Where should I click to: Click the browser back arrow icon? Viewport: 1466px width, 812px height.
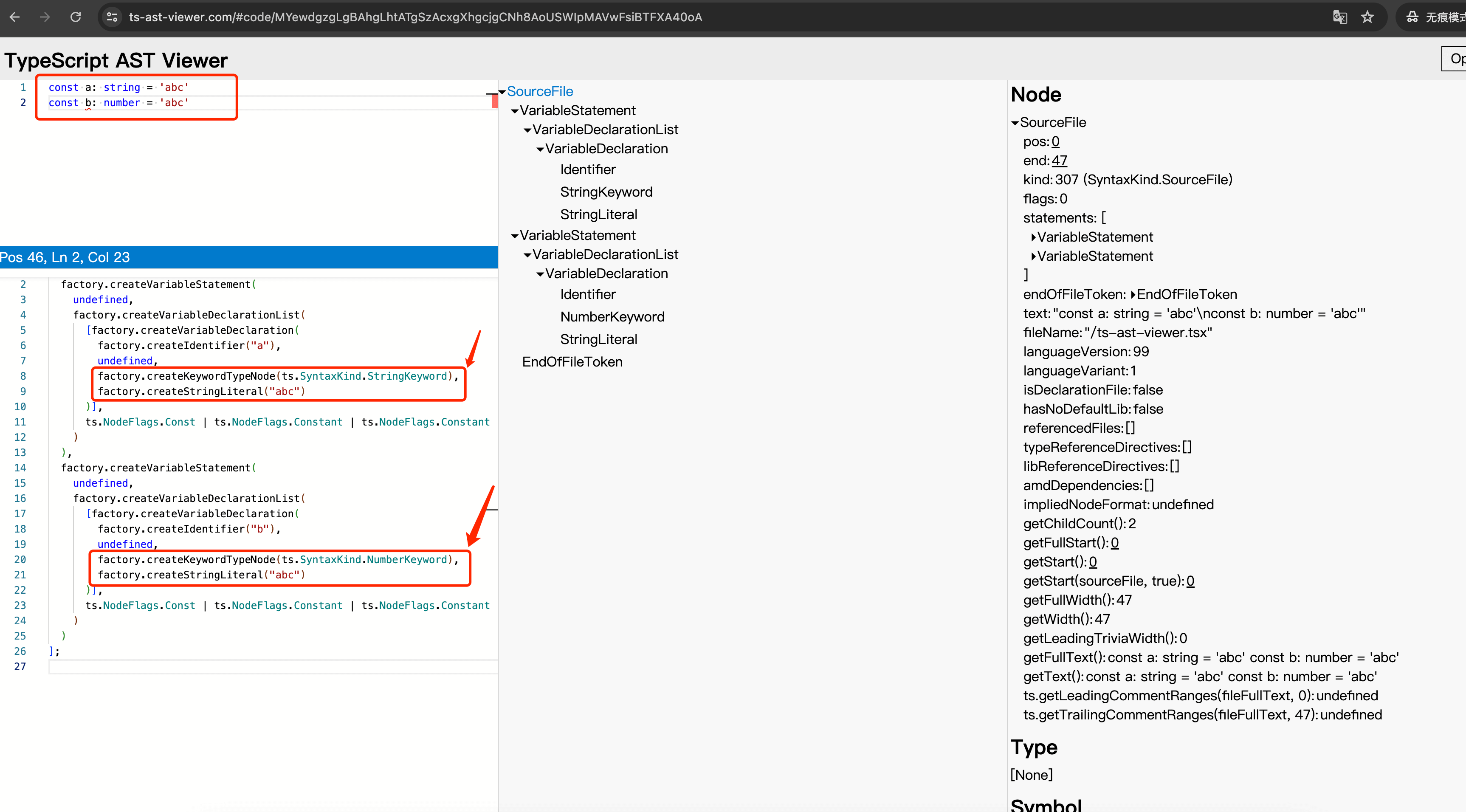pyautogui.click(x=15, y=17)
